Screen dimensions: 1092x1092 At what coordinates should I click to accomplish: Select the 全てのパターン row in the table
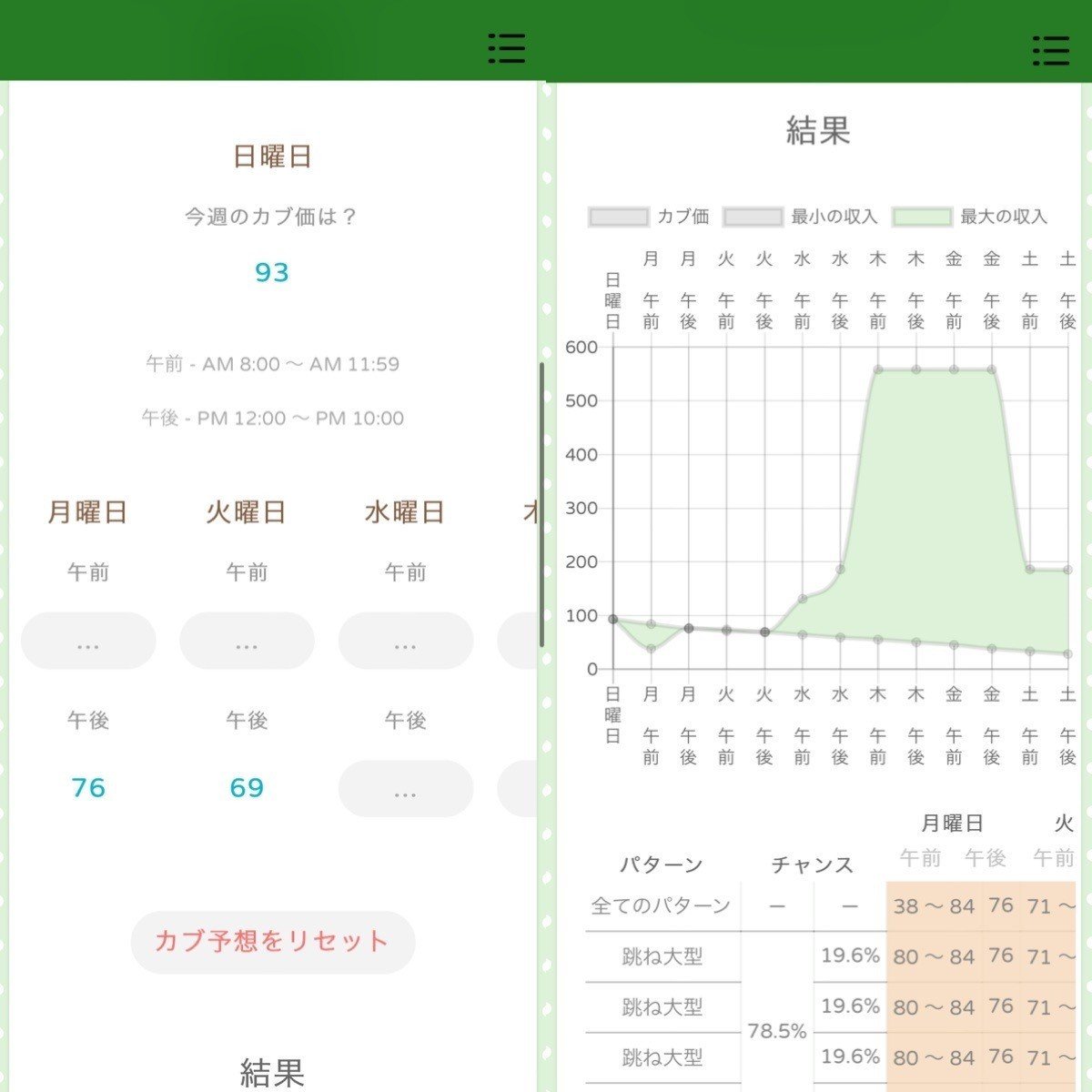tap(661, 905)
